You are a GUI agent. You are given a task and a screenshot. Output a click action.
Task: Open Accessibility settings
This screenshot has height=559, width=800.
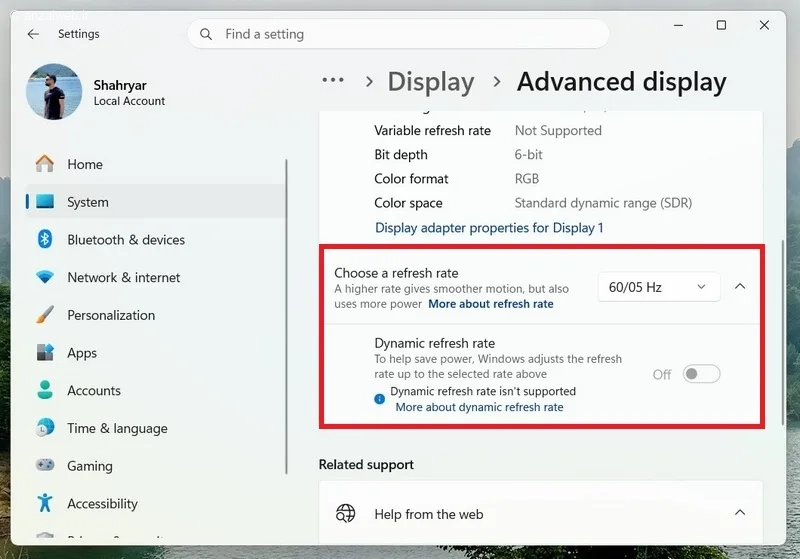156,504
